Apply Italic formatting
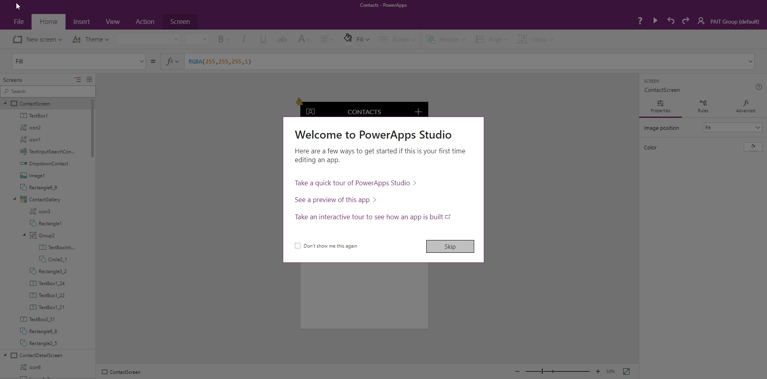Screen dimensions: 767x379 [x=244, y=40]
